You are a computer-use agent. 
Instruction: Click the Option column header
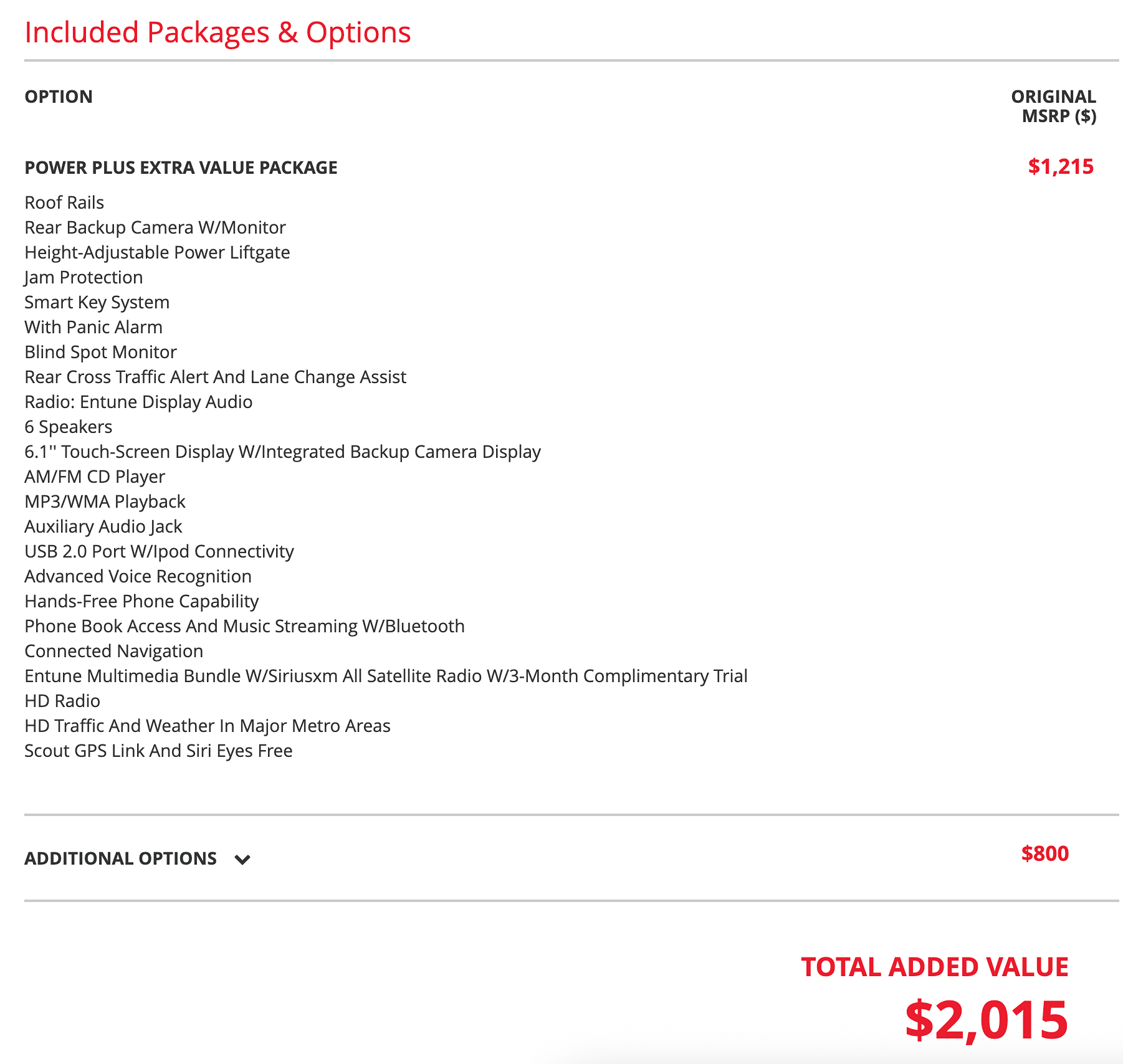point(59,97)
